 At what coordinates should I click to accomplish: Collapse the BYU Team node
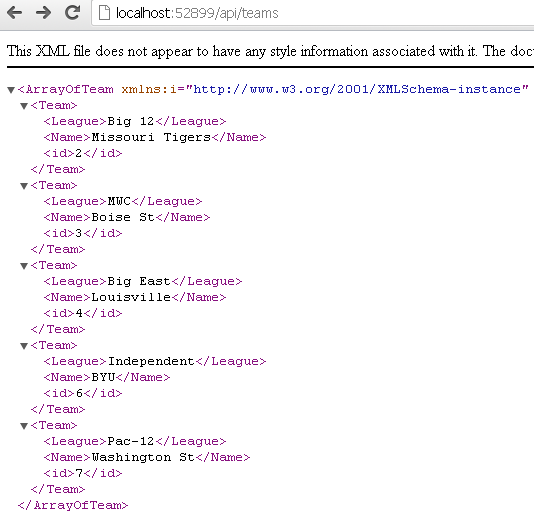pyautogui.click(x=24, y=346)
